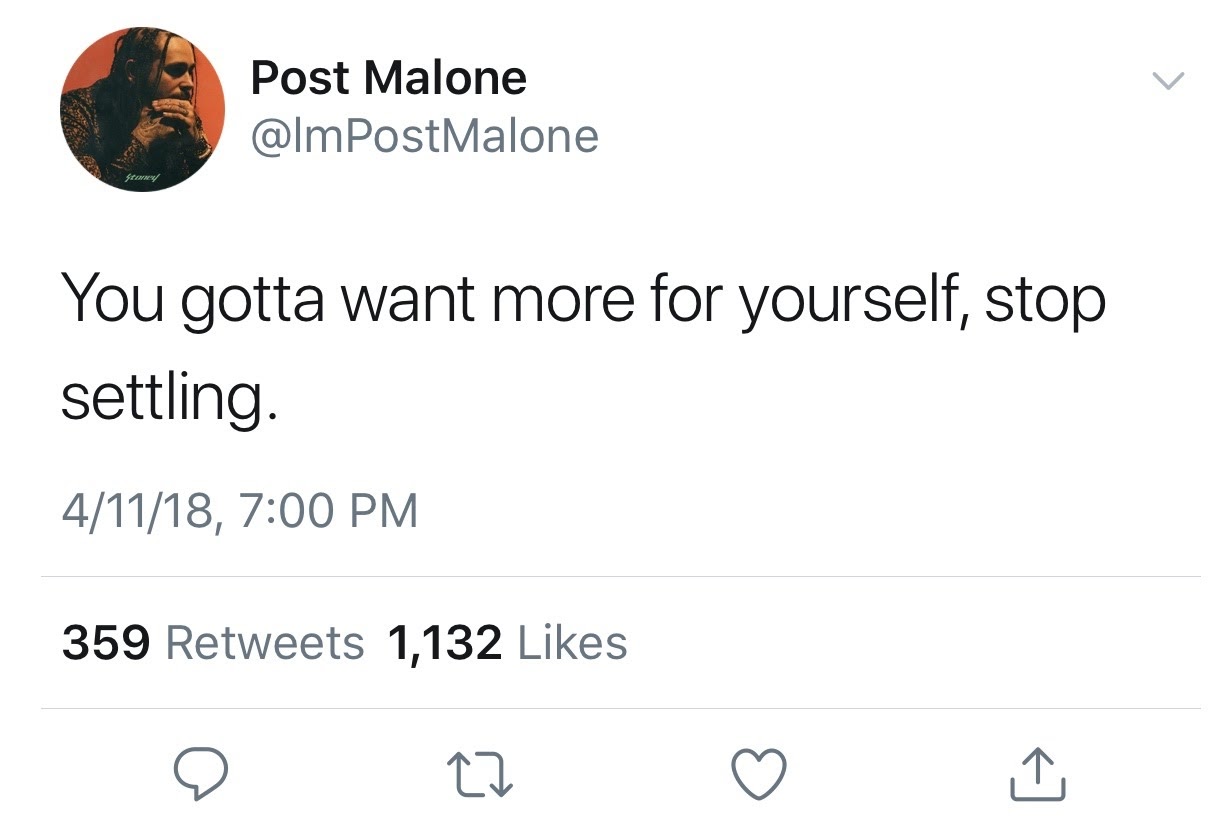Show who retweeted via 359 Retweets
The image size is (1224, 838).
tap(213, 642)
